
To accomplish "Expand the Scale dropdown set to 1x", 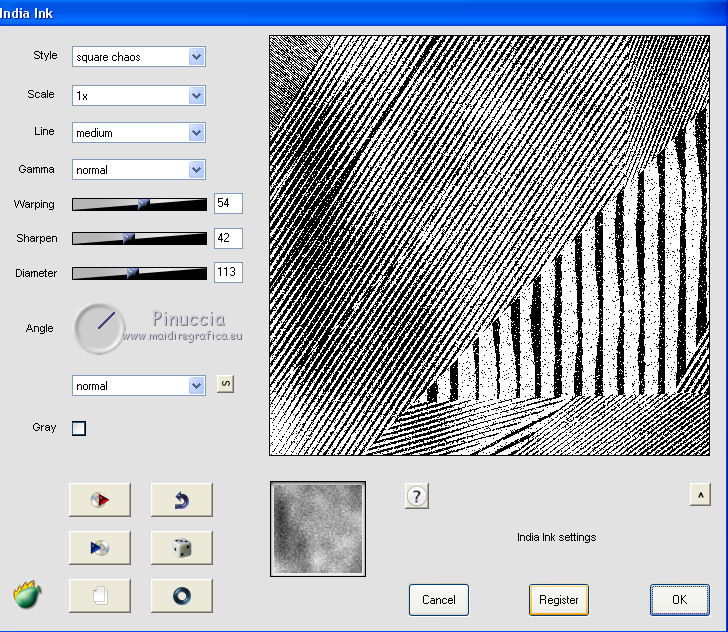I will tap(196, 95).
